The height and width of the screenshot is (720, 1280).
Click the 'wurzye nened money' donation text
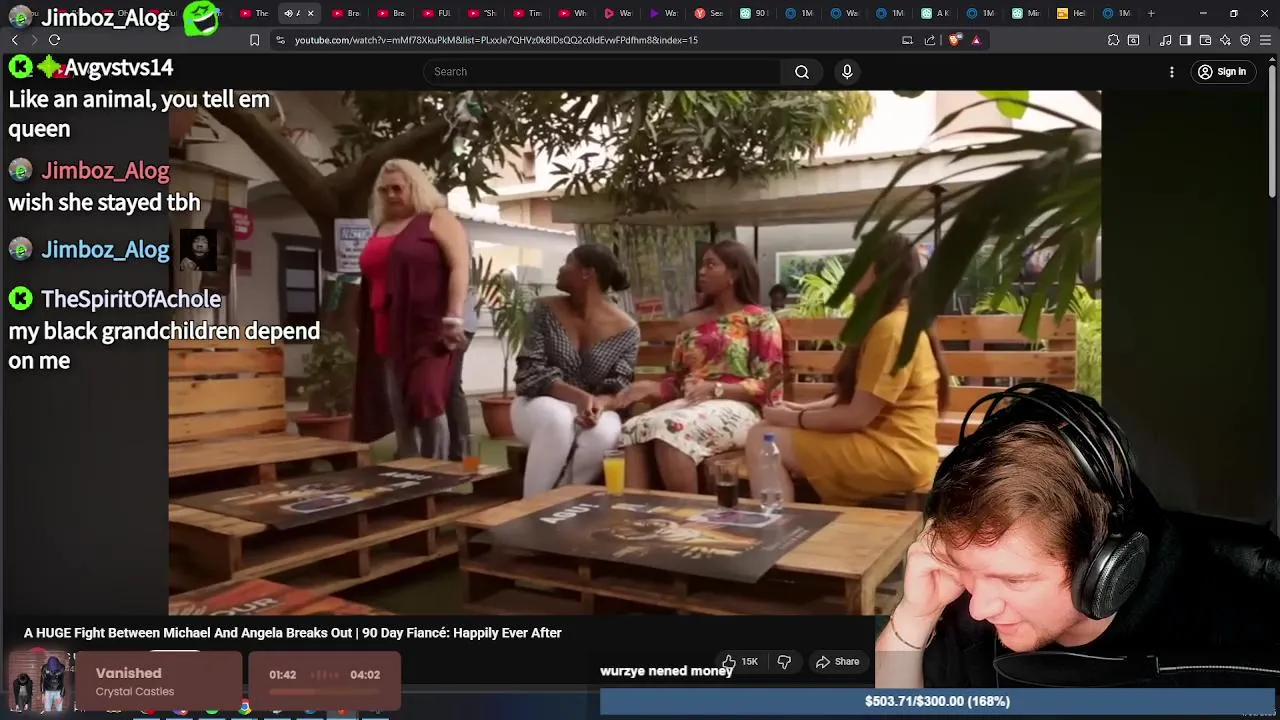[666, 671]
